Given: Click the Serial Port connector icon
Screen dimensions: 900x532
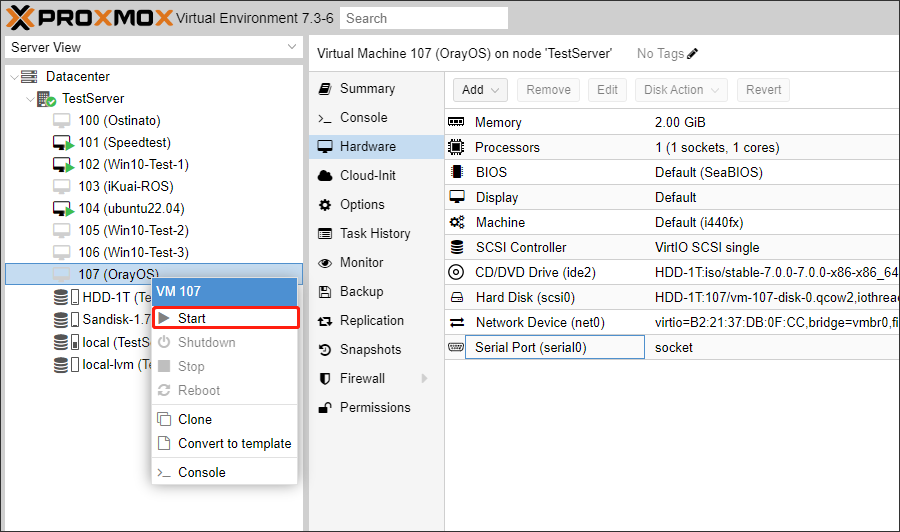Looking at the screenshot, I should point(456,347).
